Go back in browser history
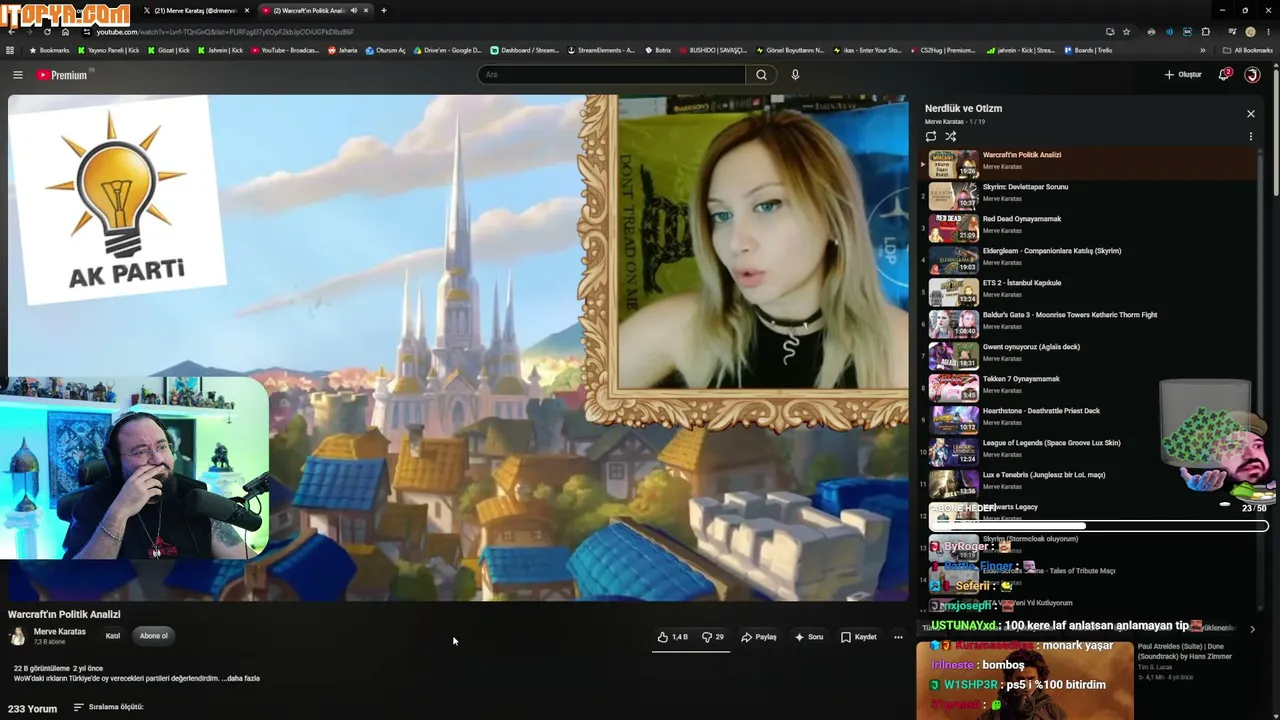This screenshot has width=1280, height=720. click(x=11, y=32)
